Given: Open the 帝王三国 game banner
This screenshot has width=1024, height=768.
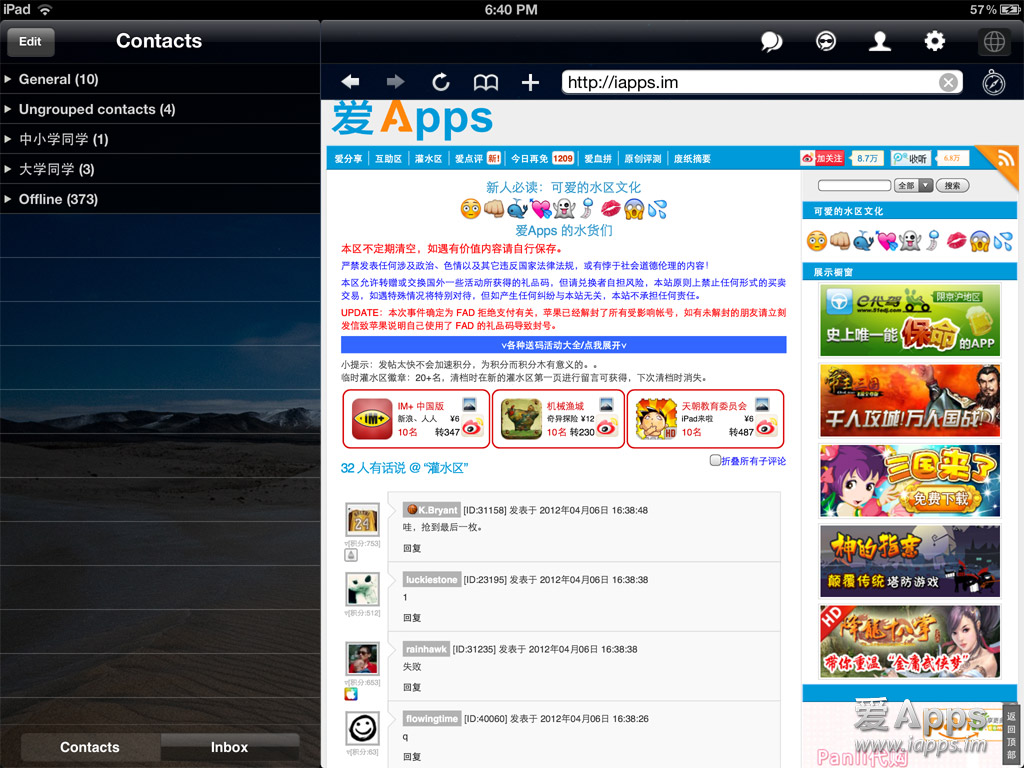Looking at the screenshot, I should point(910,401).
